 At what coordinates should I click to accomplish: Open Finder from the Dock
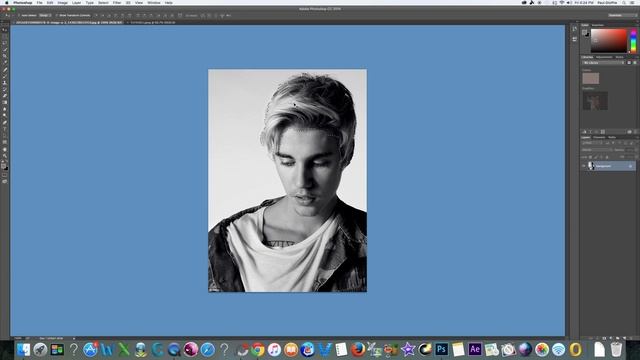23,349
